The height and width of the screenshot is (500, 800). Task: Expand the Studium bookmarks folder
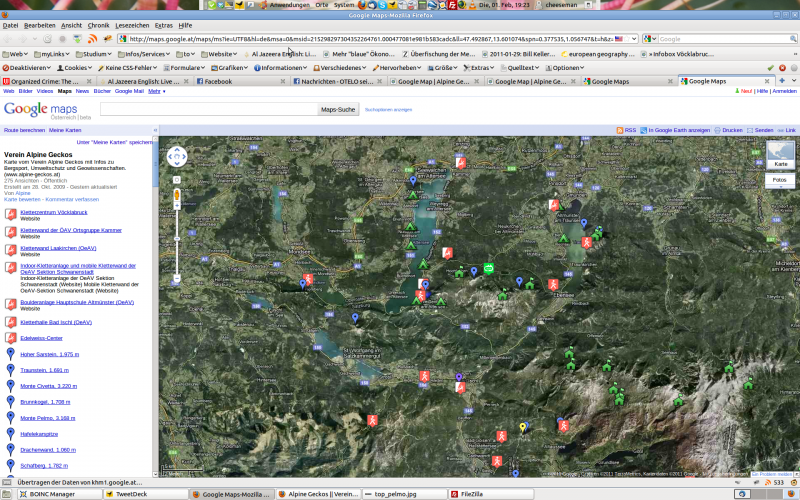click(94, 54)
